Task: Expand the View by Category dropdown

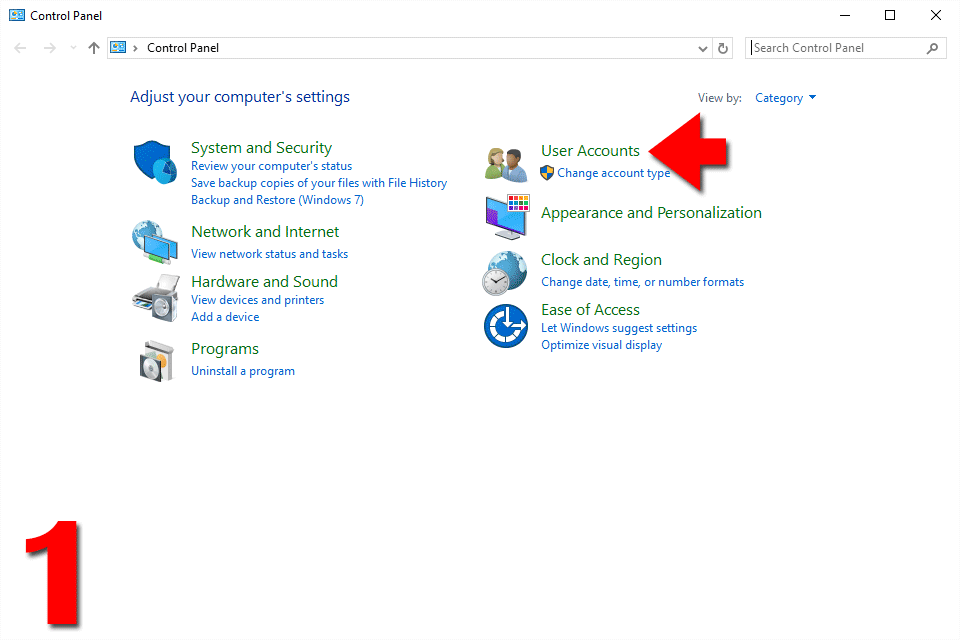Action: (x=786, y=98)
